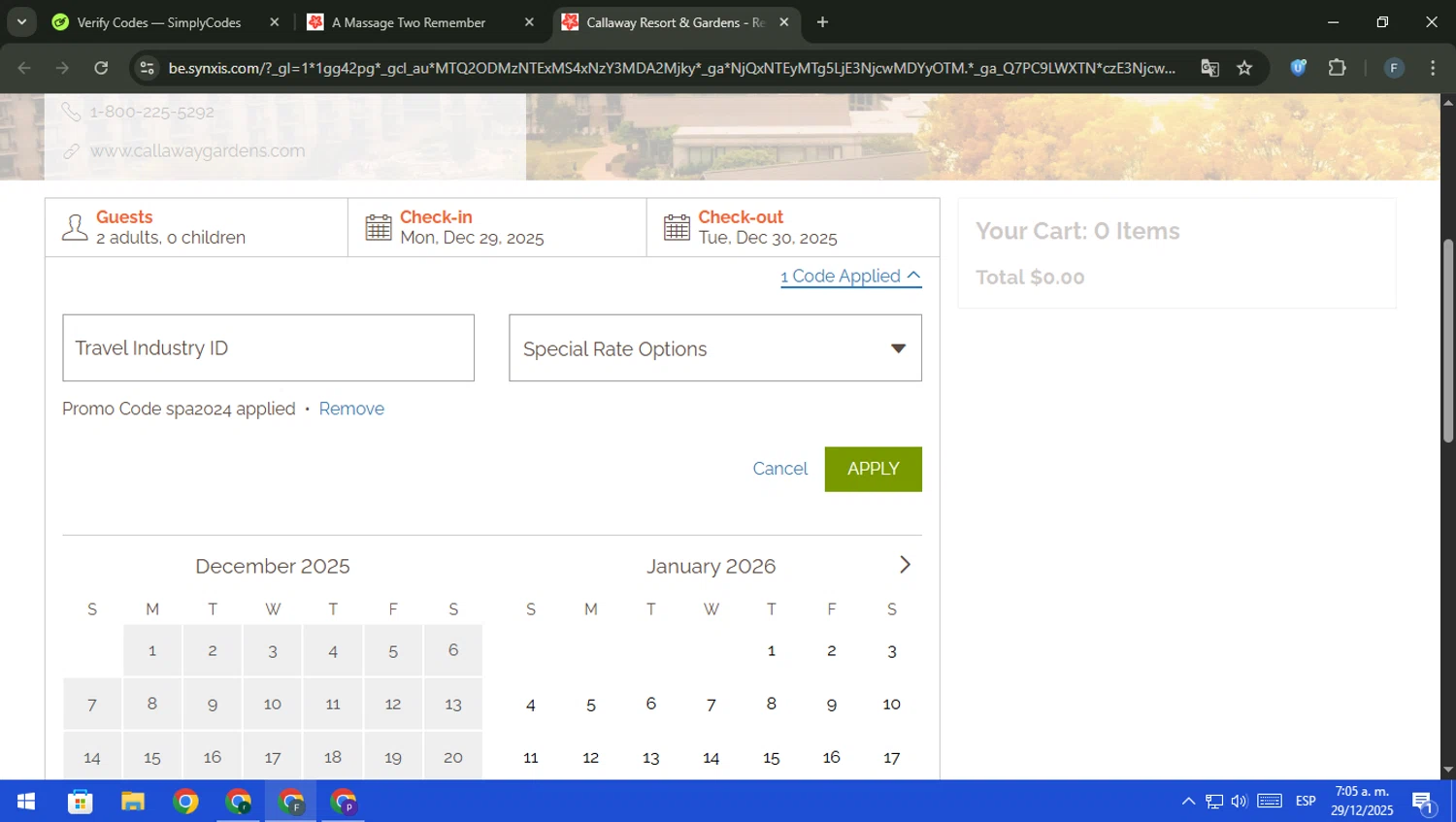The width and height of the screenshot is (1456, 822).
Task: Expand the Special Rate Options dropdown
Action: [x=715, y=348]
